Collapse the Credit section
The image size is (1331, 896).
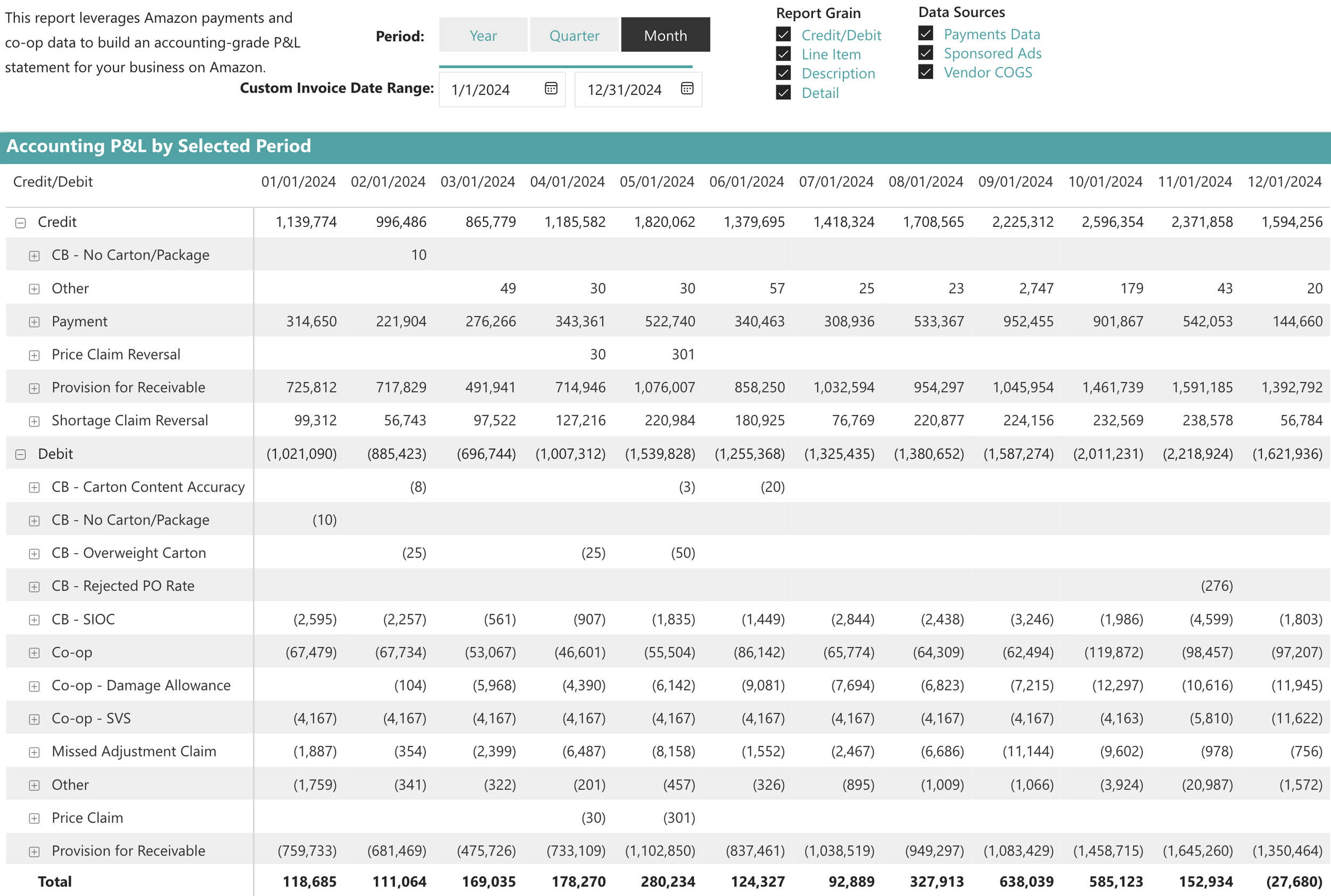tap(21, 221)
